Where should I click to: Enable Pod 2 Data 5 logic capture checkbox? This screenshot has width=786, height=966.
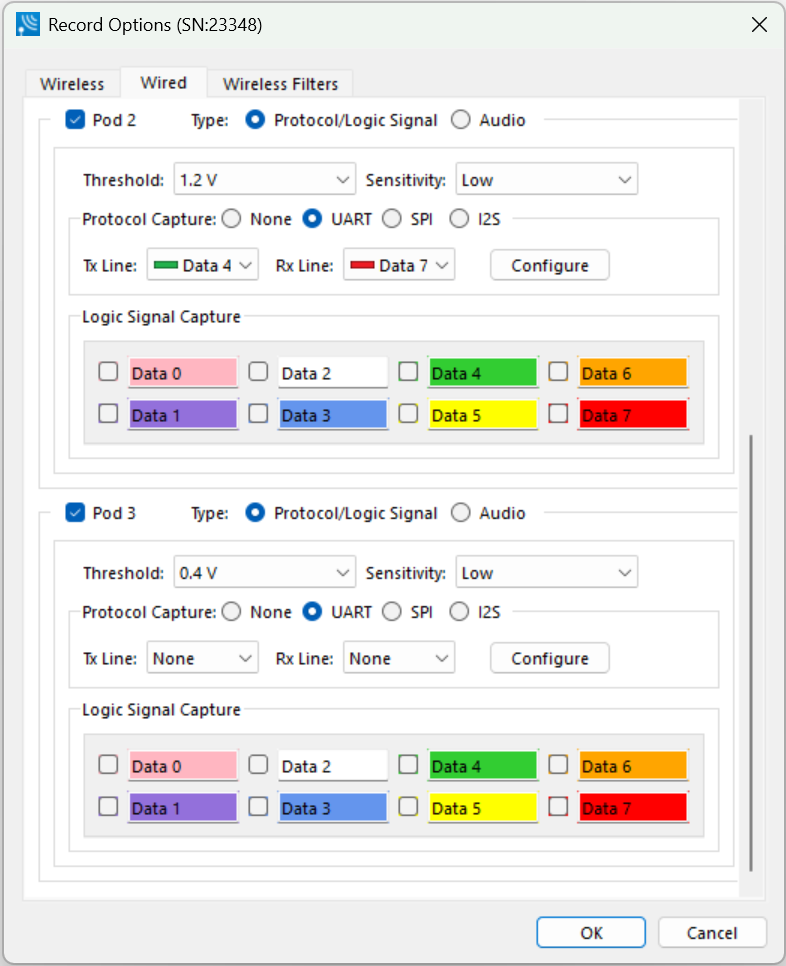click(x=408, y=413)
